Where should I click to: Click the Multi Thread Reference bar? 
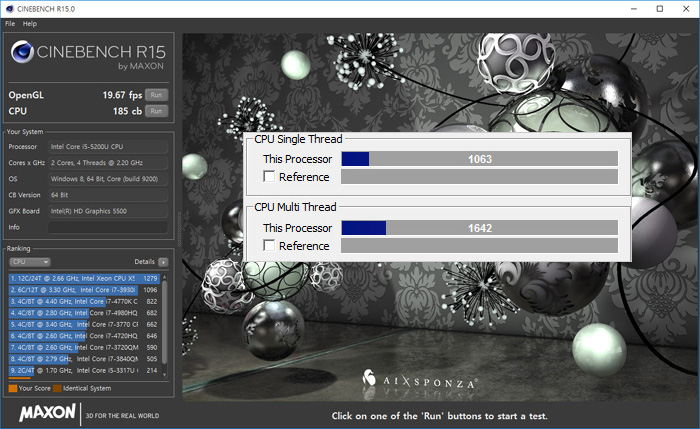(x=479, y=246)
